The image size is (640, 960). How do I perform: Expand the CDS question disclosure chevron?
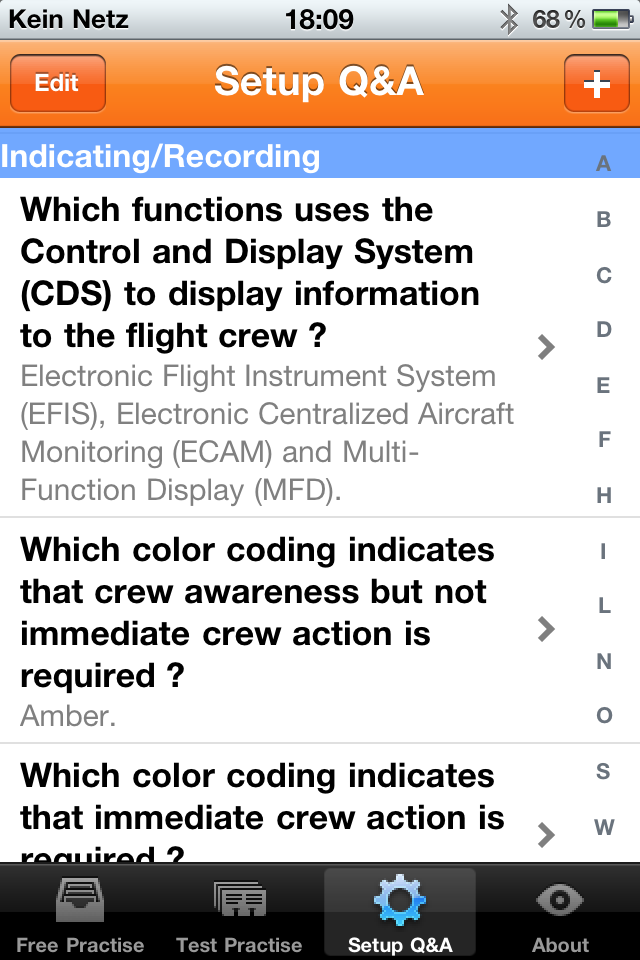[x=546, y=347]
